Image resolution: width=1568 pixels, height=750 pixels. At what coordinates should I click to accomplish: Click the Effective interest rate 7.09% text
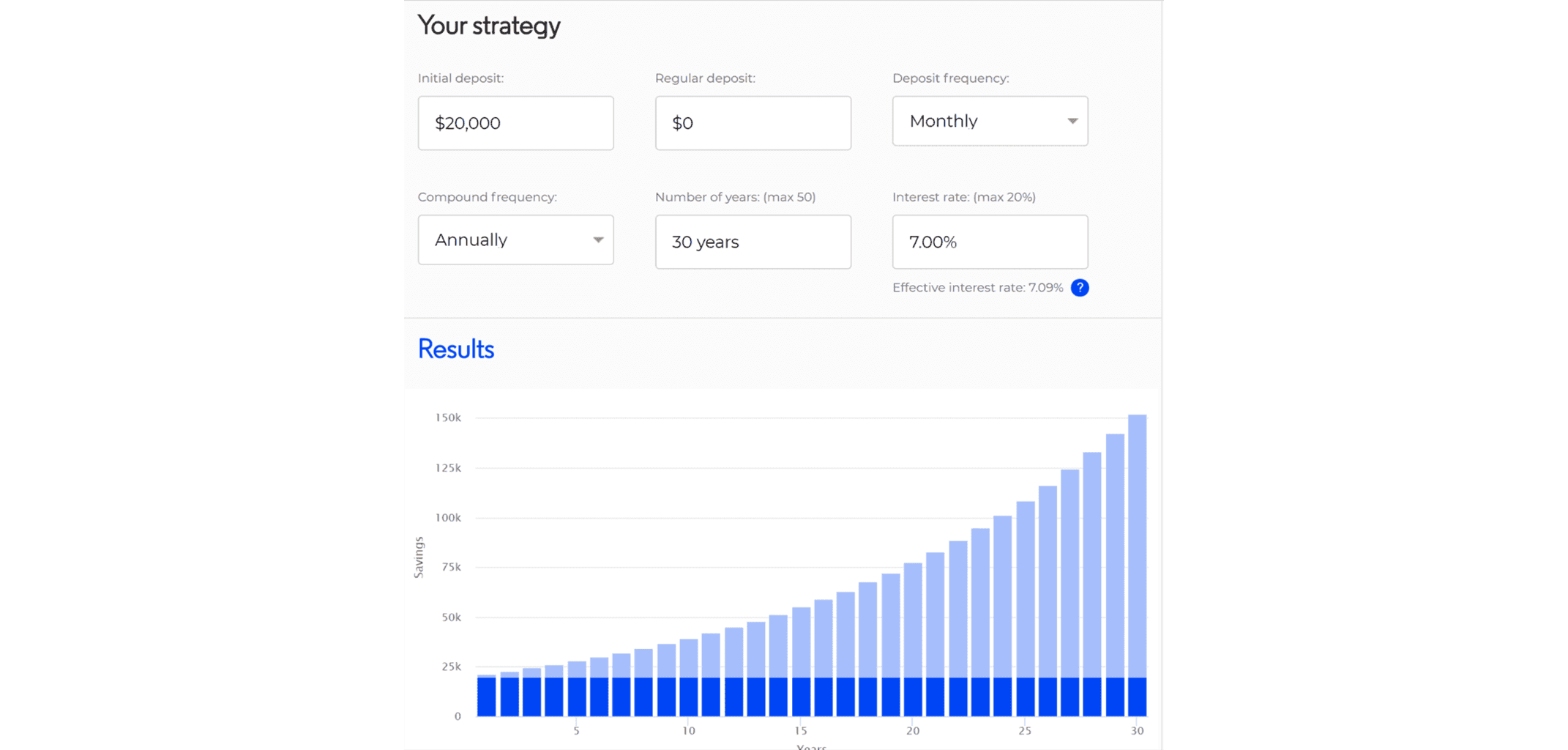pyautogui.click(x=977, y=288)
